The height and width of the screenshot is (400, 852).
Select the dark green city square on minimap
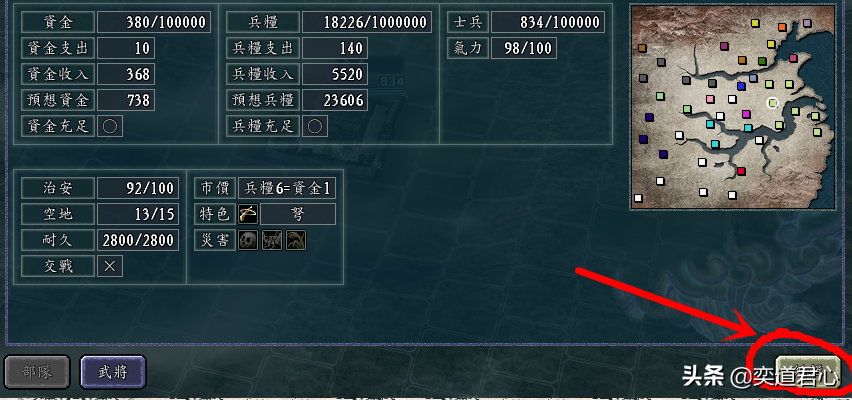coord(762,61)
